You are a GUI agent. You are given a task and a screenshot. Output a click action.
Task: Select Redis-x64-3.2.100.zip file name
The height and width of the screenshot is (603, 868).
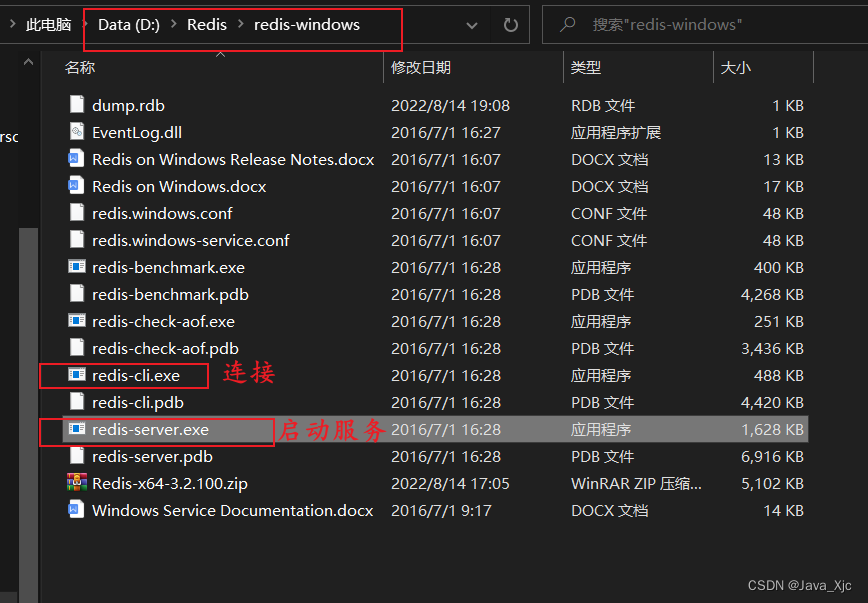pyautogui.click(x=170, y=483)
